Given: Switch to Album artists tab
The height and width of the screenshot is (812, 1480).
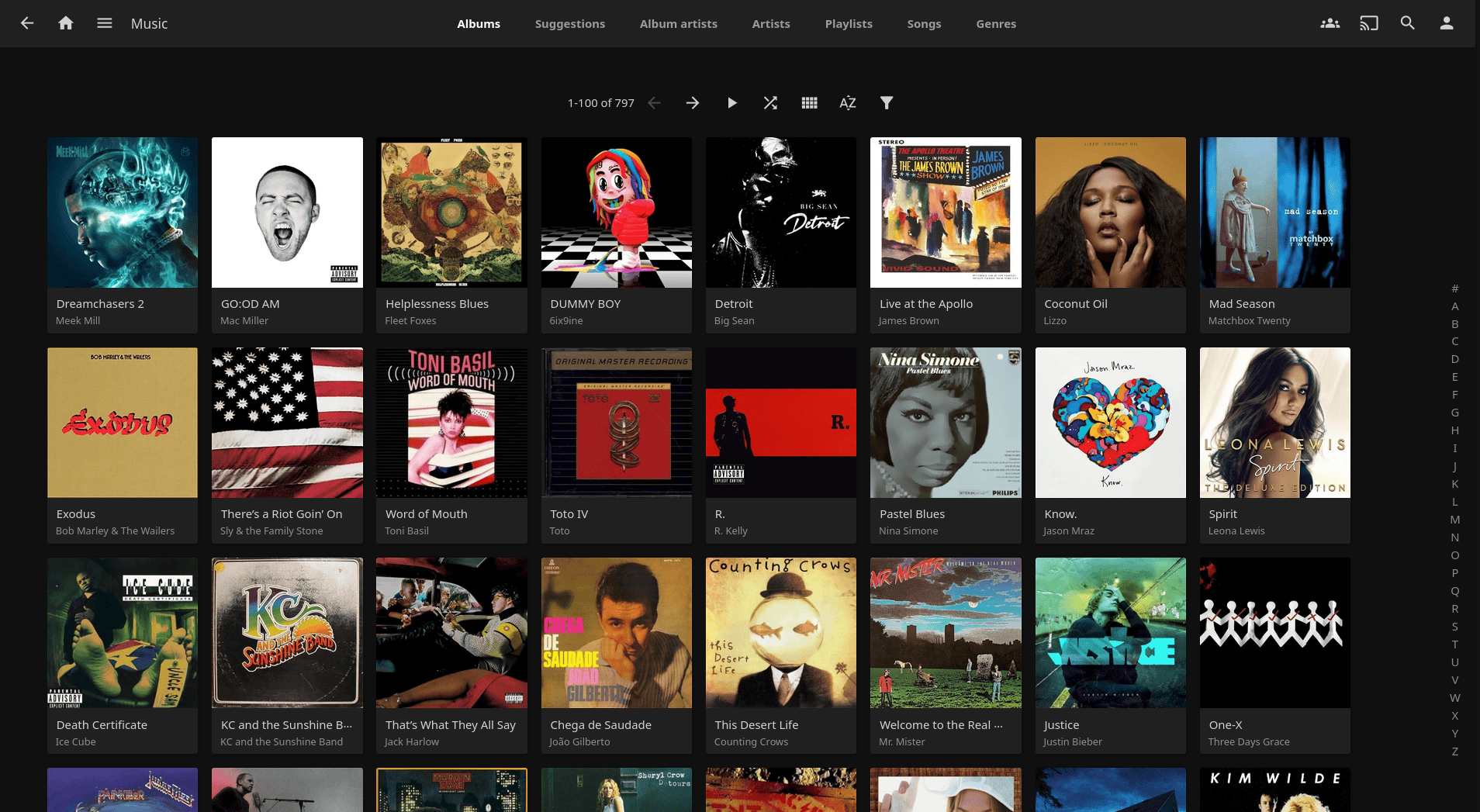Looking at the screenshot, I should coord(679,23).
